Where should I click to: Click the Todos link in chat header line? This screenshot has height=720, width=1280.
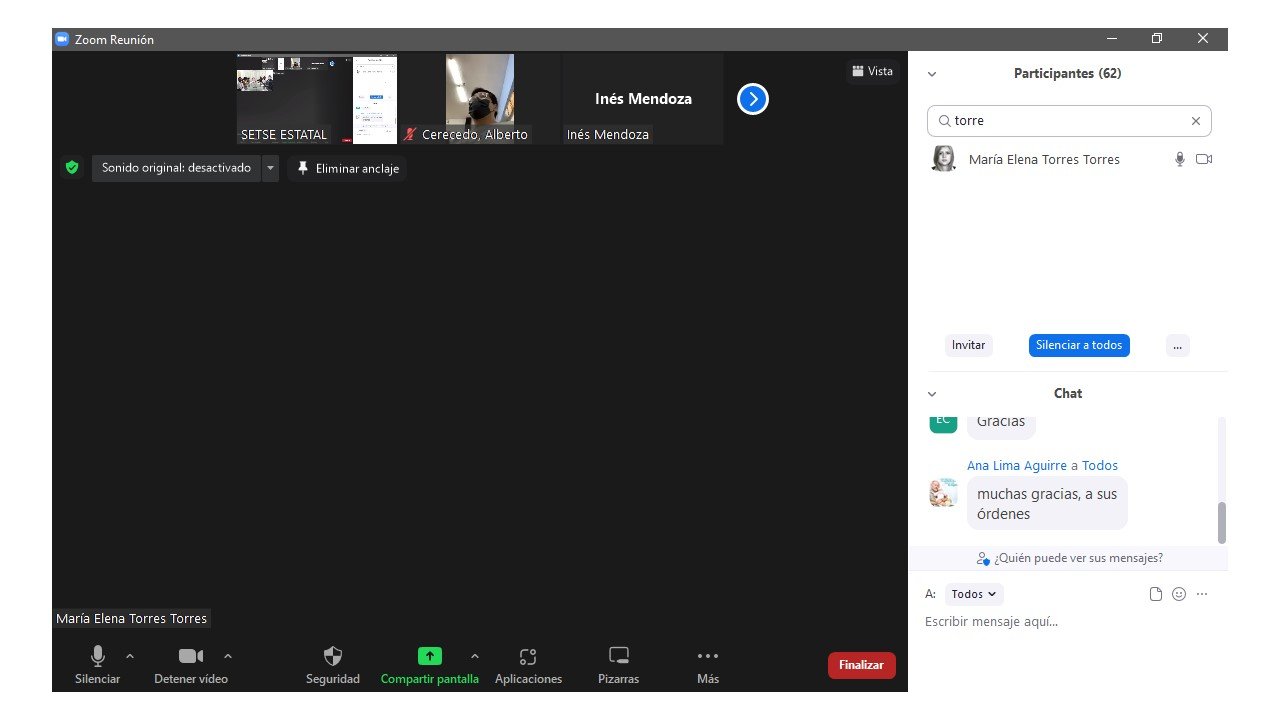pos(1100,465)
